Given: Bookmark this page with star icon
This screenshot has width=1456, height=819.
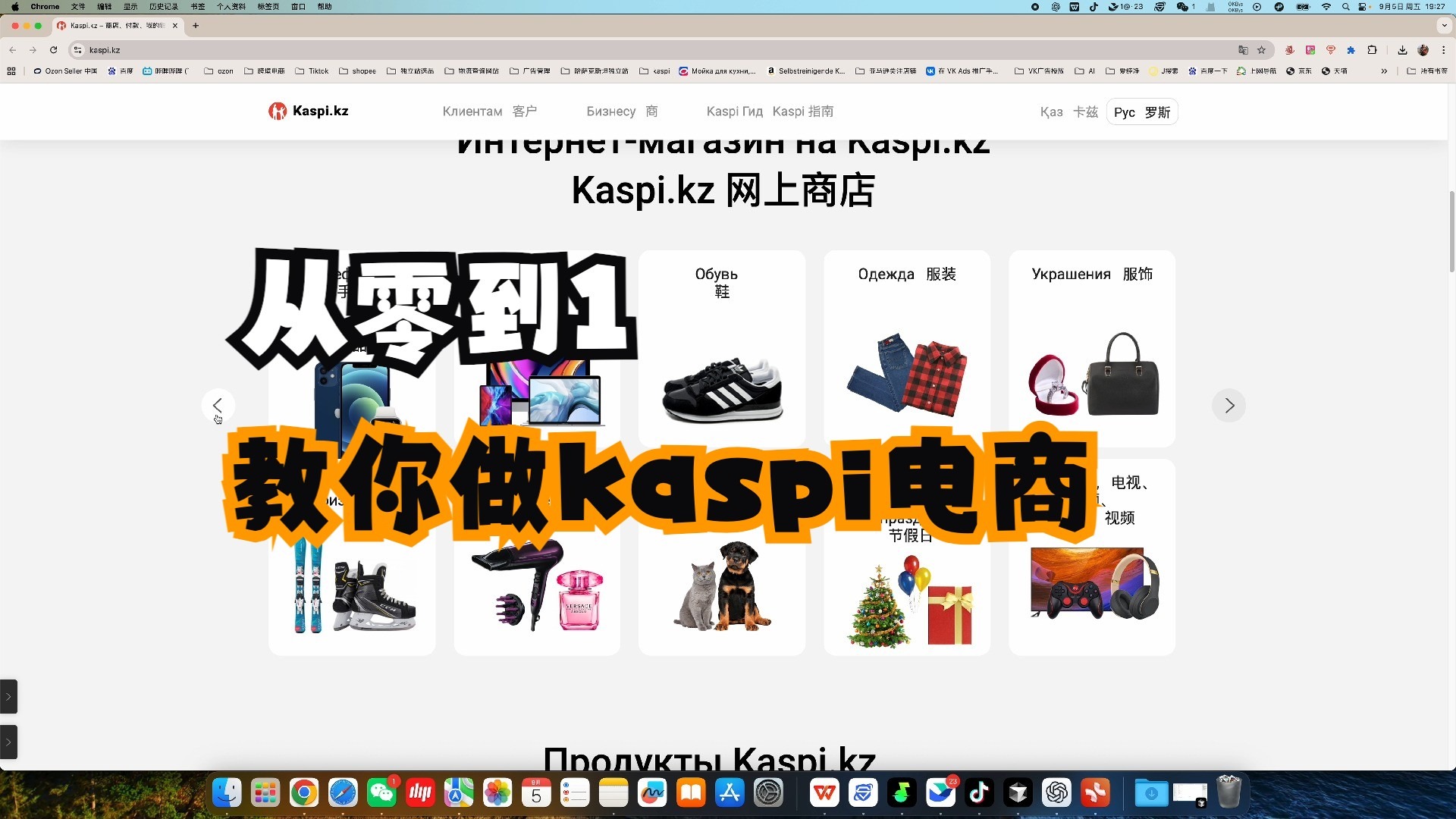Looking at the screenshot, I should pyautogui.click(x=1262, y=50).
